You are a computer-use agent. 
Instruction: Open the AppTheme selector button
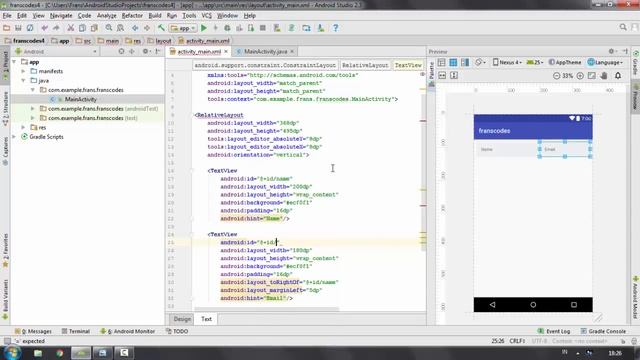(565, 62)
